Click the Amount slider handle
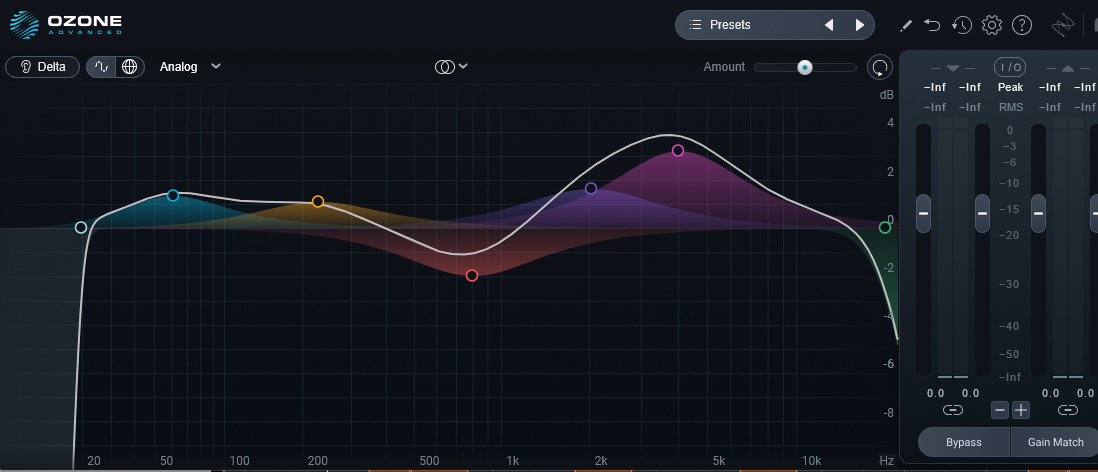This screenshot has height=472, width=1098. point(805,67)
